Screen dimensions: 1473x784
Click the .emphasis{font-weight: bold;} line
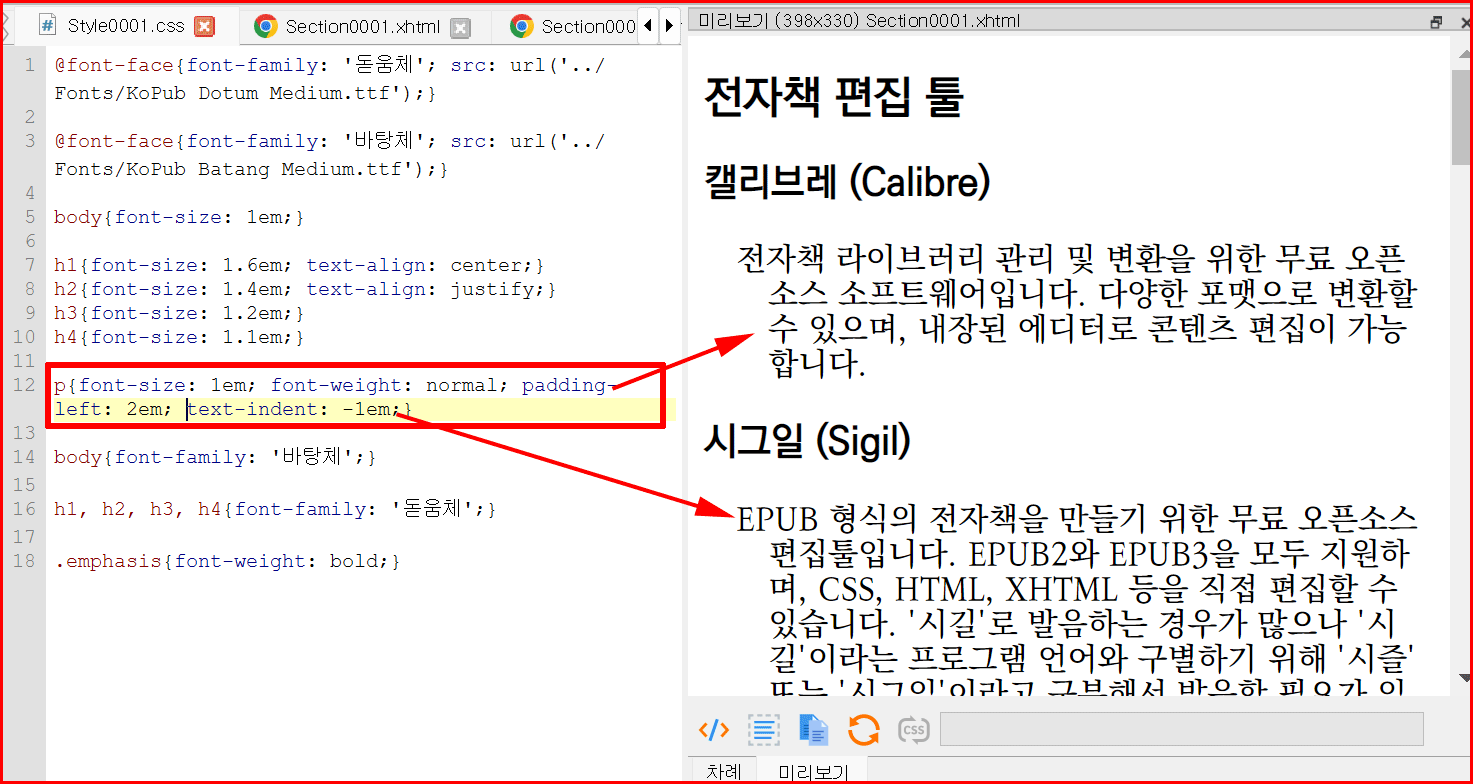point(227,561)
